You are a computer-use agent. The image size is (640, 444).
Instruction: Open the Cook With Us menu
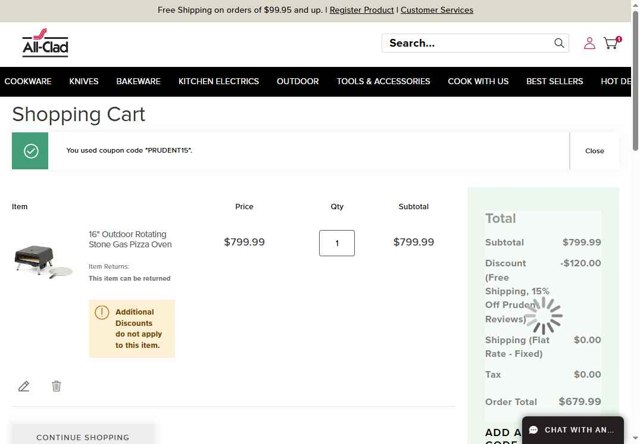[478, 81]
